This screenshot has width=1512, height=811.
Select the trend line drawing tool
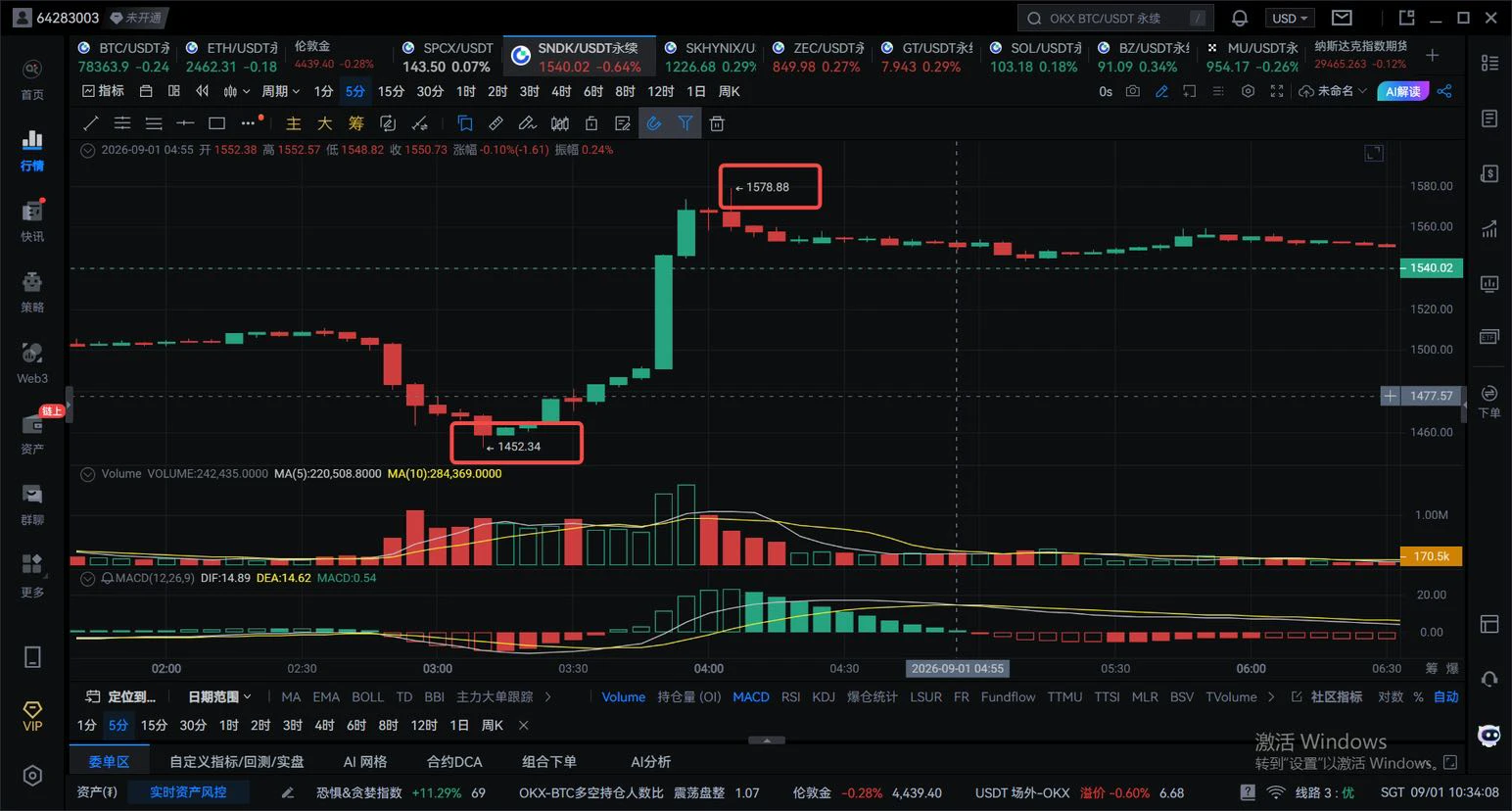91,123
